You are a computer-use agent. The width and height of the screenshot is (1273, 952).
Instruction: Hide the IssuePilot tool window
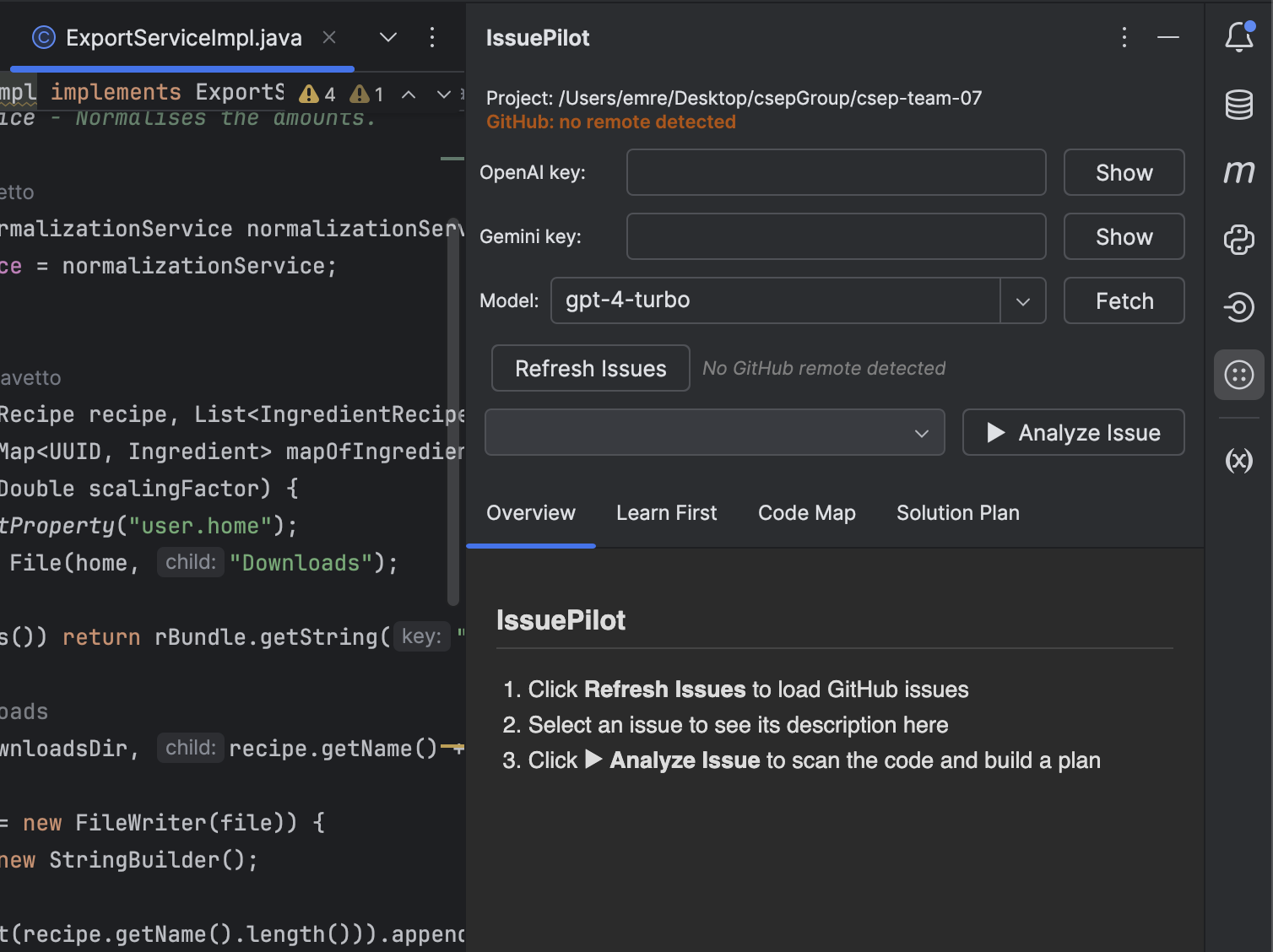pyautogui.click(x=1168, y=37)
